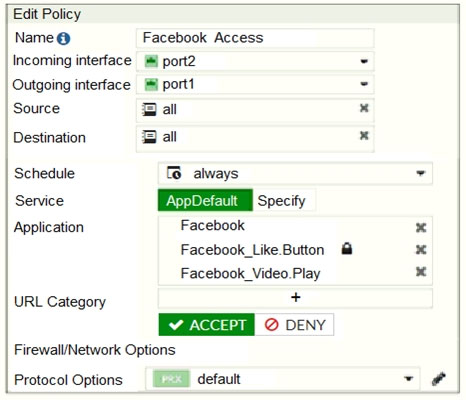The image size is (466, 400).
Task: Remove Facebook_Like.Button application entry
Action: coord(421,250)
